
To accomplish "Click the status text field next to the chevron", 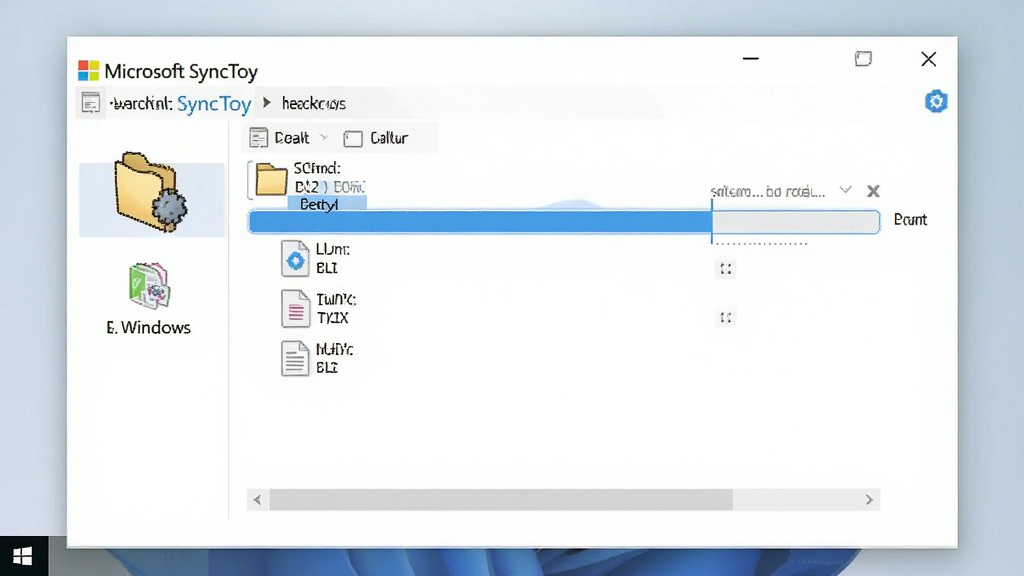I will (x=767, y=191).
